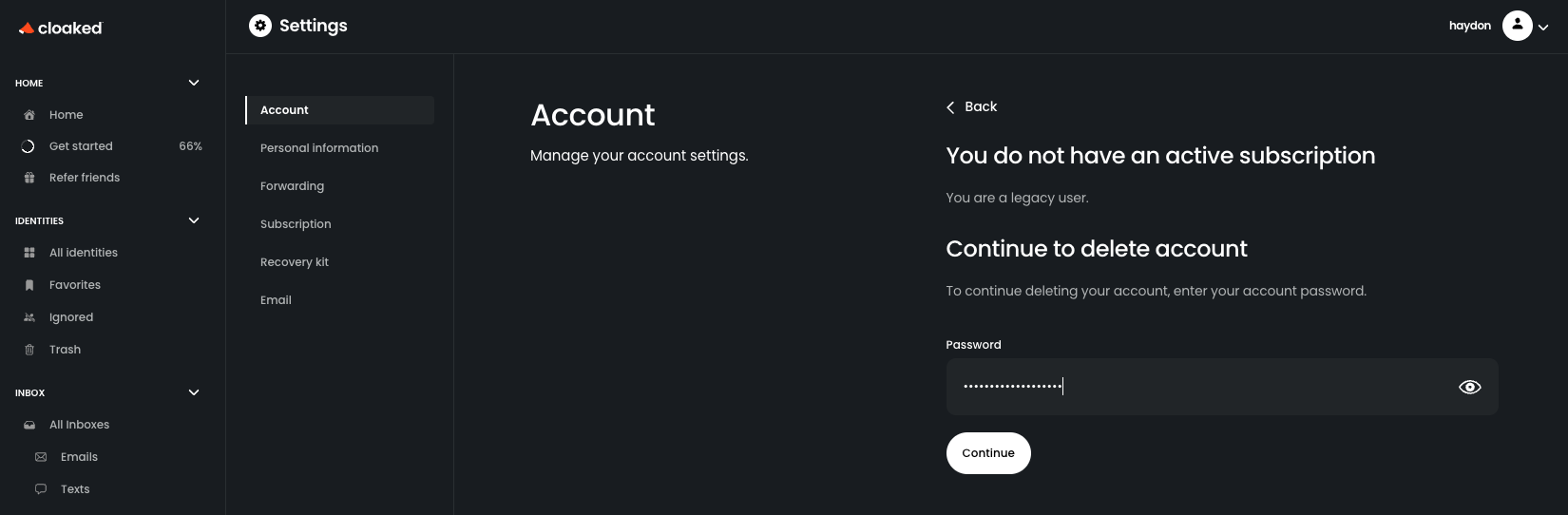Click the Continue button
Image resolution: width=1568 pixels, height=515 pixels.
(988, 453)
